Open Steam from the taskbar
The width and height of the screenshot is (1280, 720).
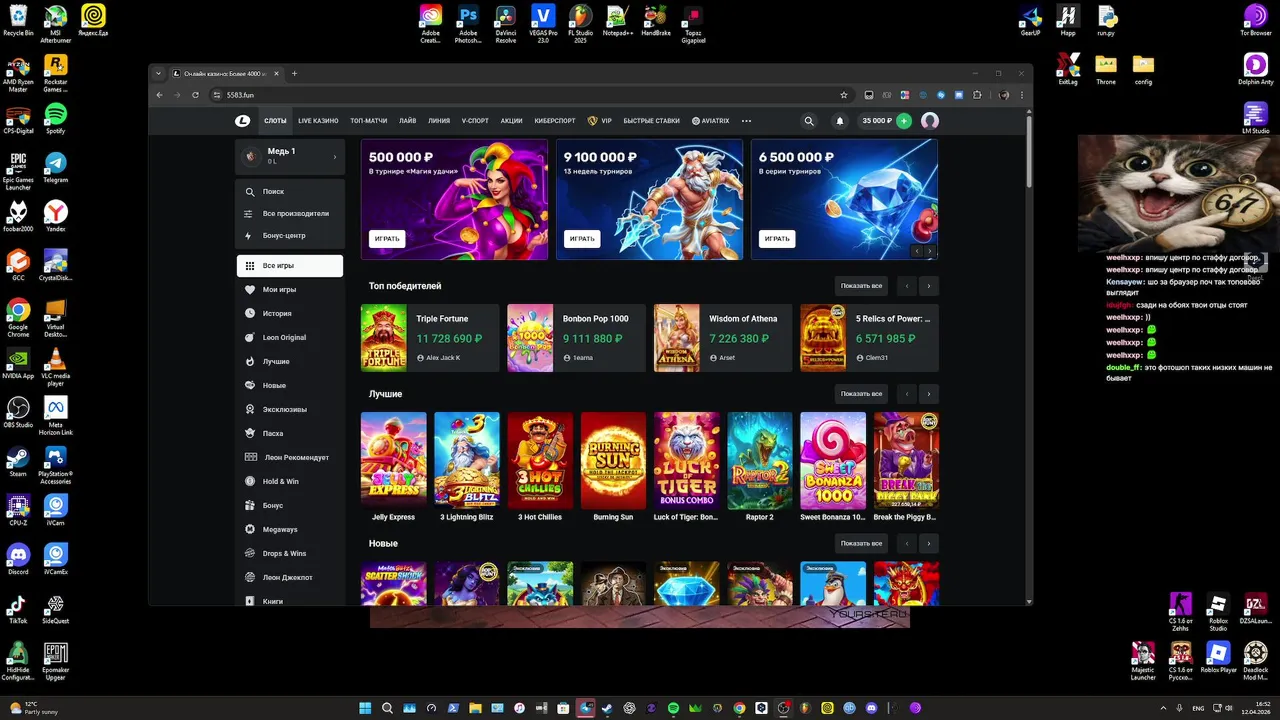click(607, 708)
